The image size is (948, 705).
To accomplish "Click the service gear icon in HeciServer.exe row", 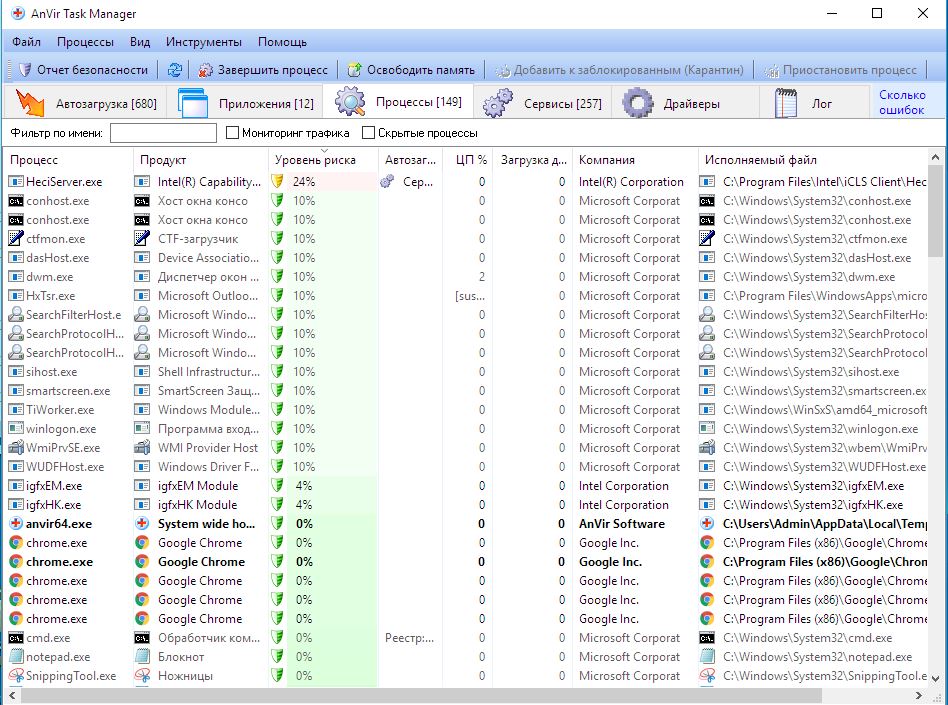I will [x=388, y=181].
